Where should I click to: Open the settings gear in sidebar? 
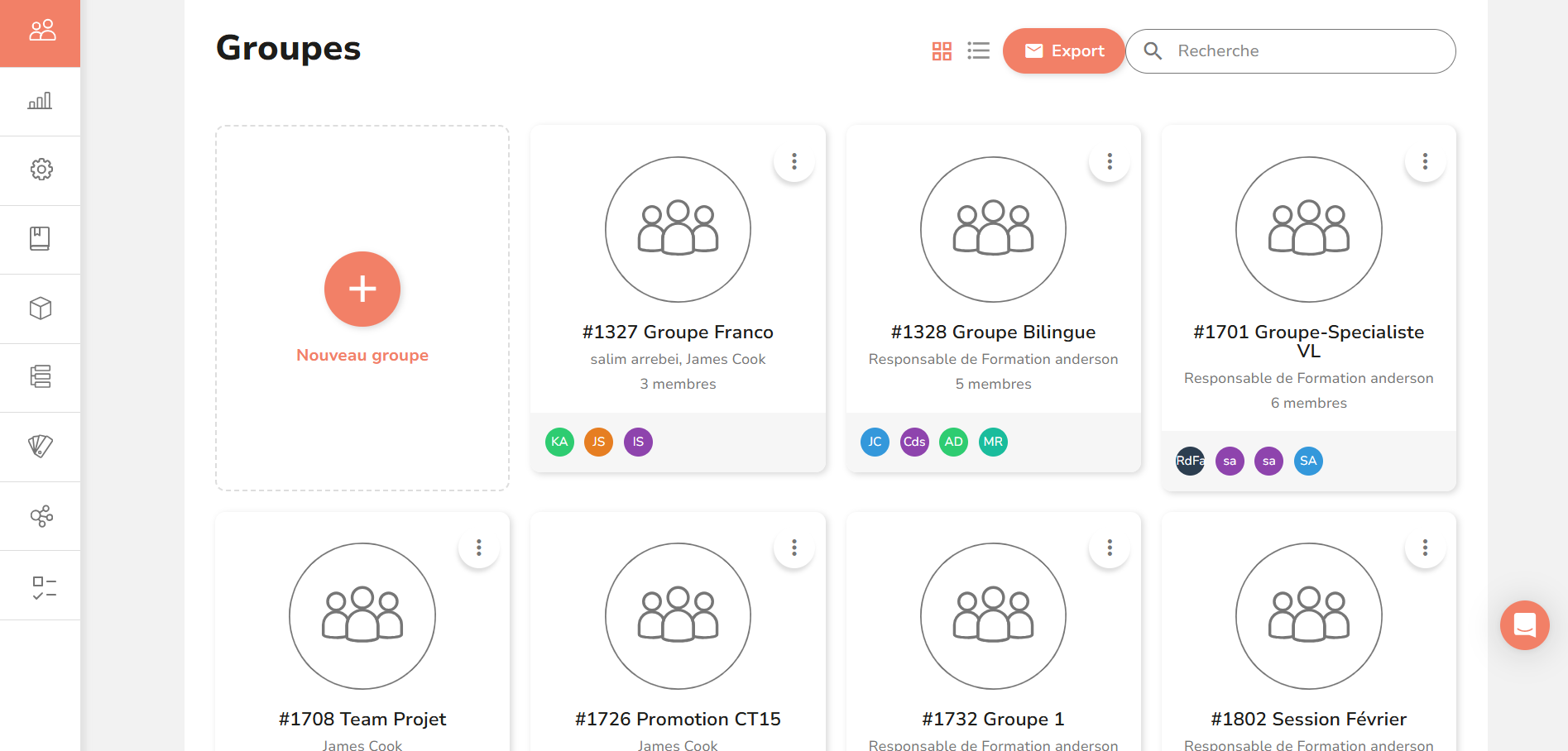coord(40,170)
